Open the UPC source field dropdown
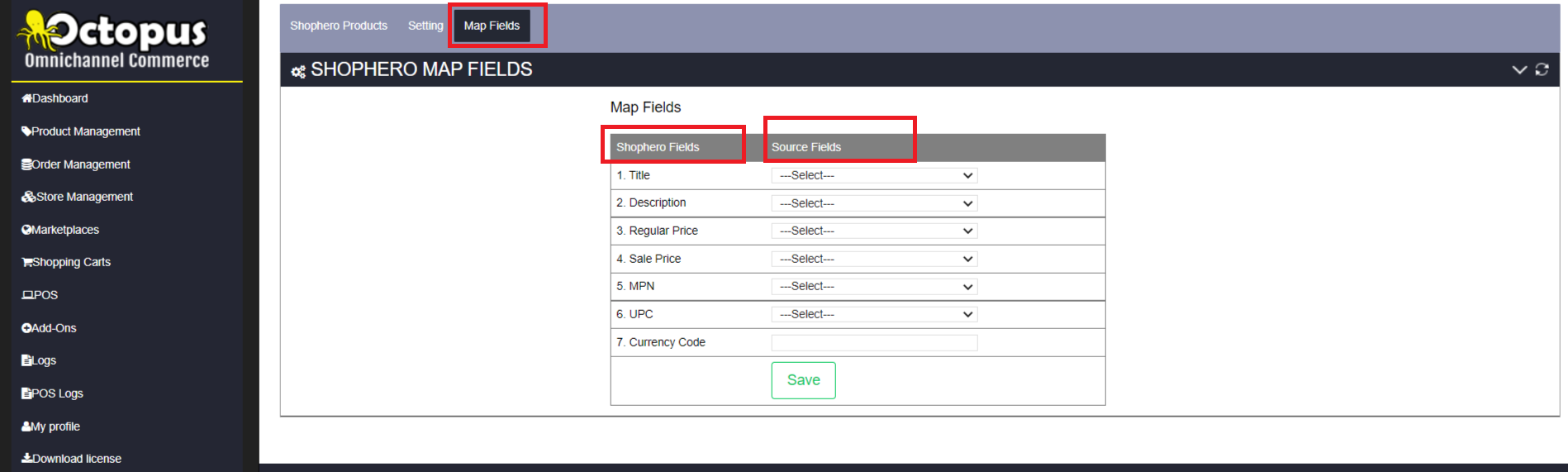The width and height of the screenshot is (1568, 472). 874,314
